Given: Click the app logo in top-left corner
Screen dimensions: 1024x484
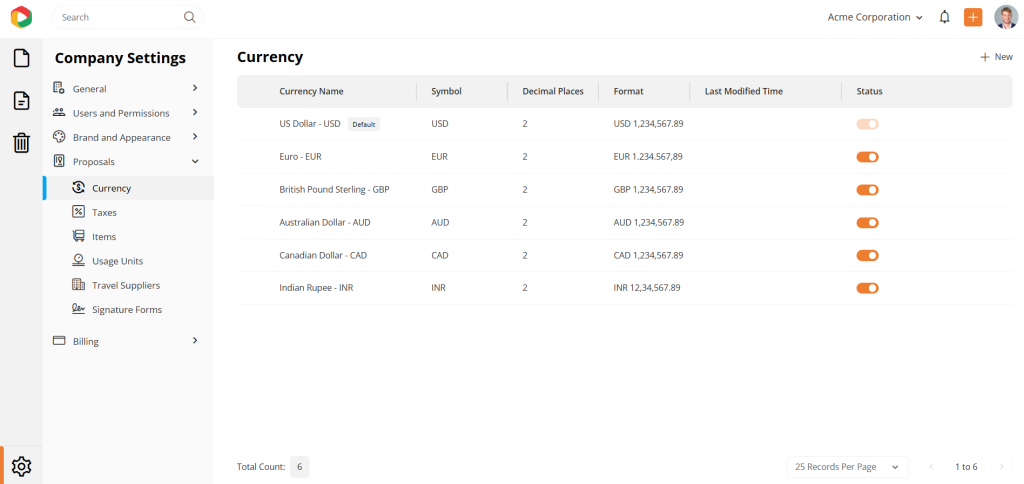Looking at the screenshot, I should [21, 17].
